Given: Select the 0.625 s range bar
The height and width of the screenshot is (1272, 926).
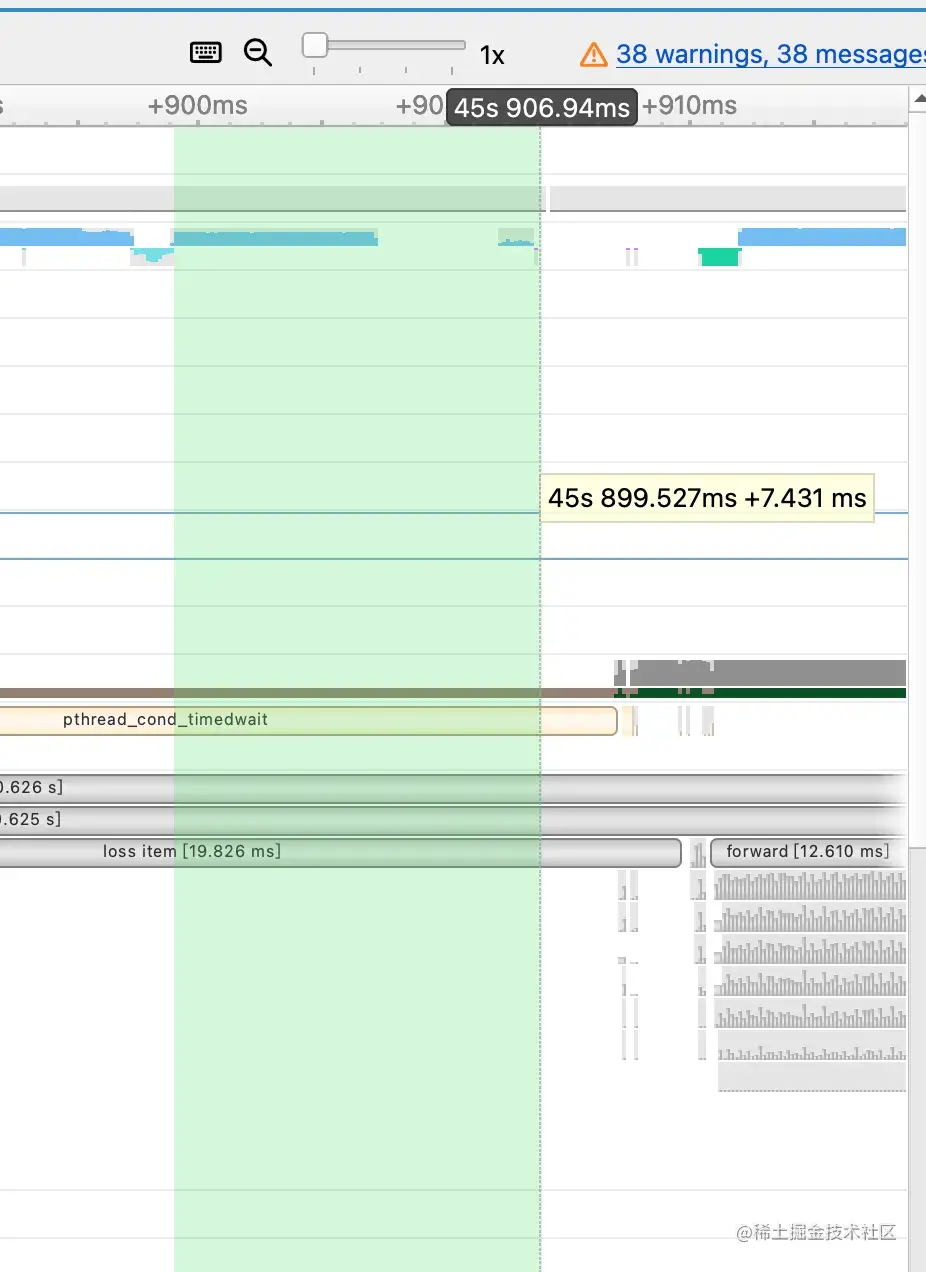Looking at the screenshot, I should tap(453, 820).
